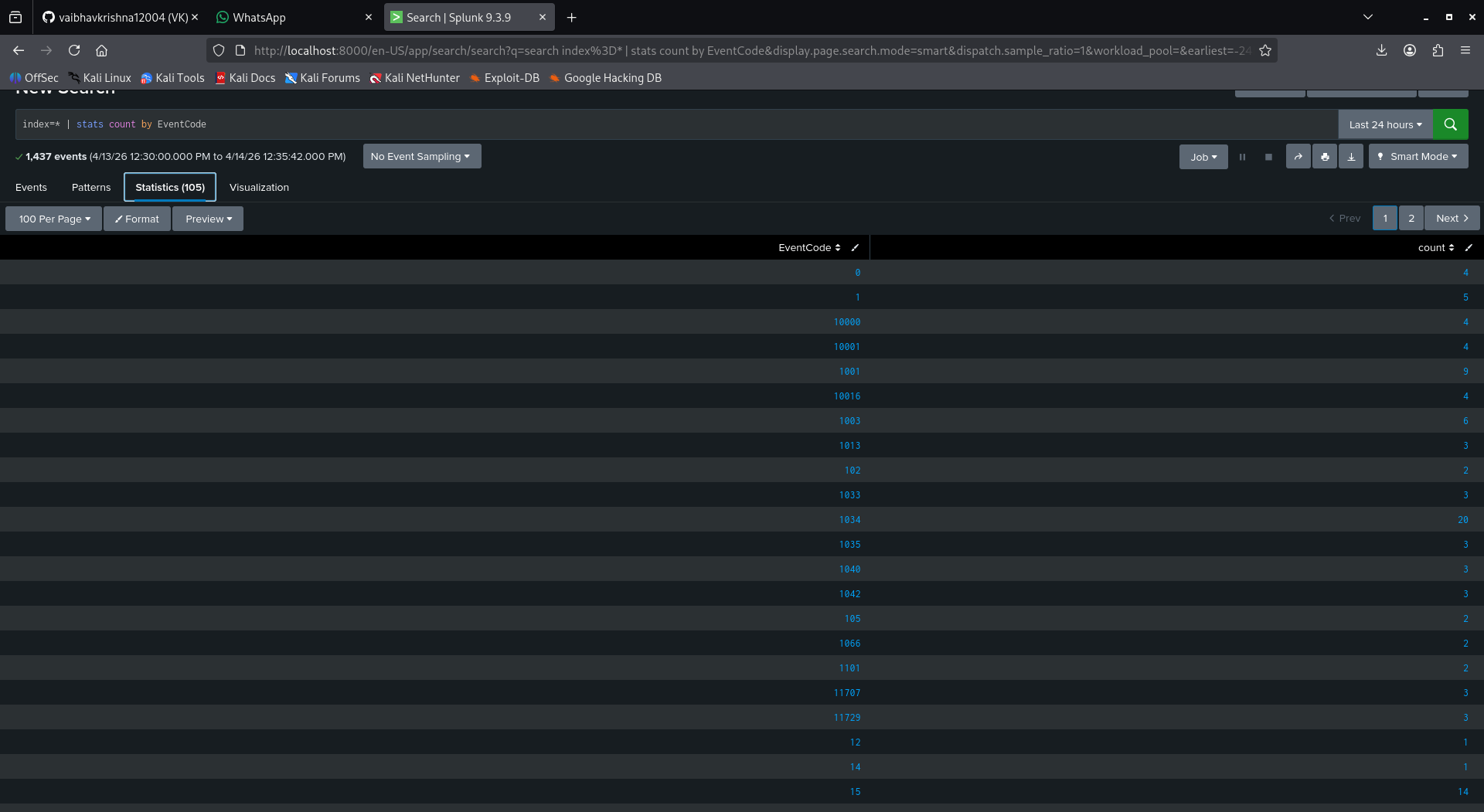Pause the running search job
Viewport: 1484px width, 812px height.
(1243, 156)
